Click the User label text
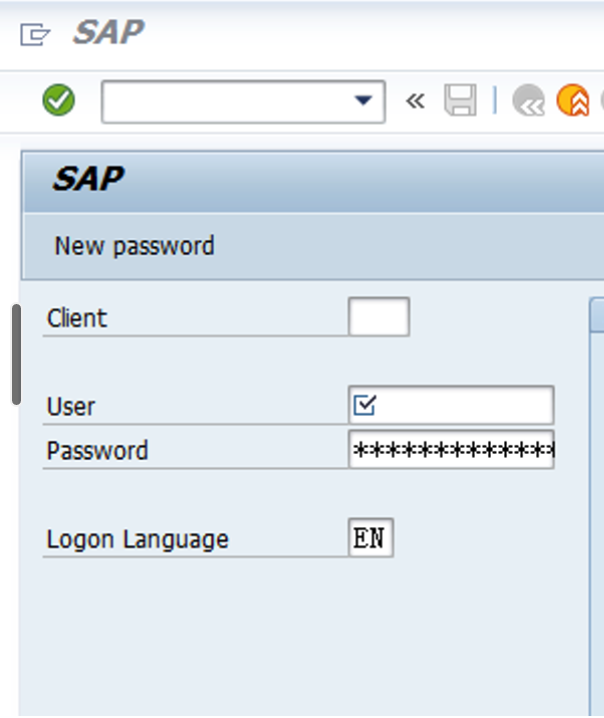 (71, 407)
